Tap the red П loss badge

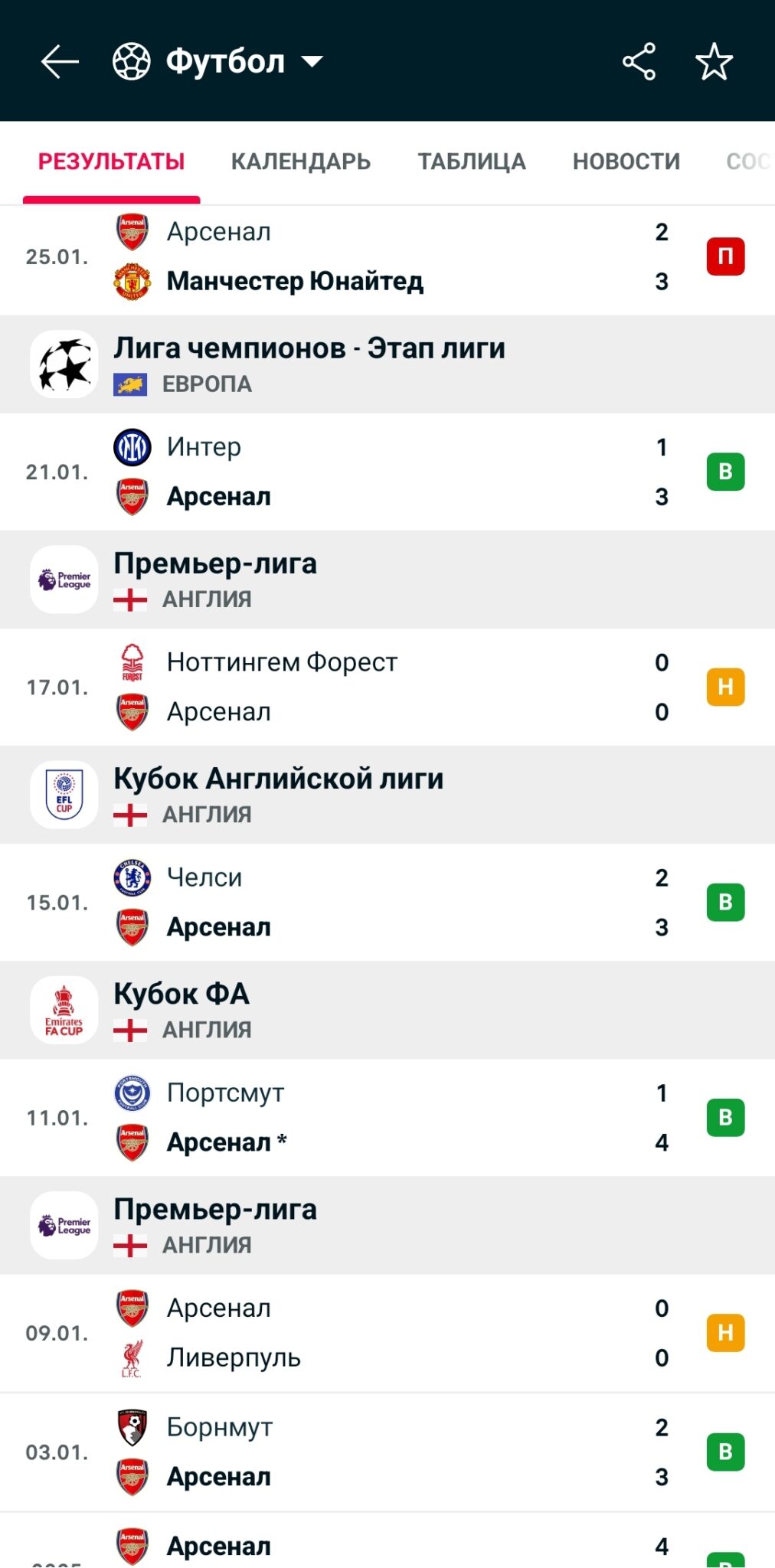[x=725, y=256]
